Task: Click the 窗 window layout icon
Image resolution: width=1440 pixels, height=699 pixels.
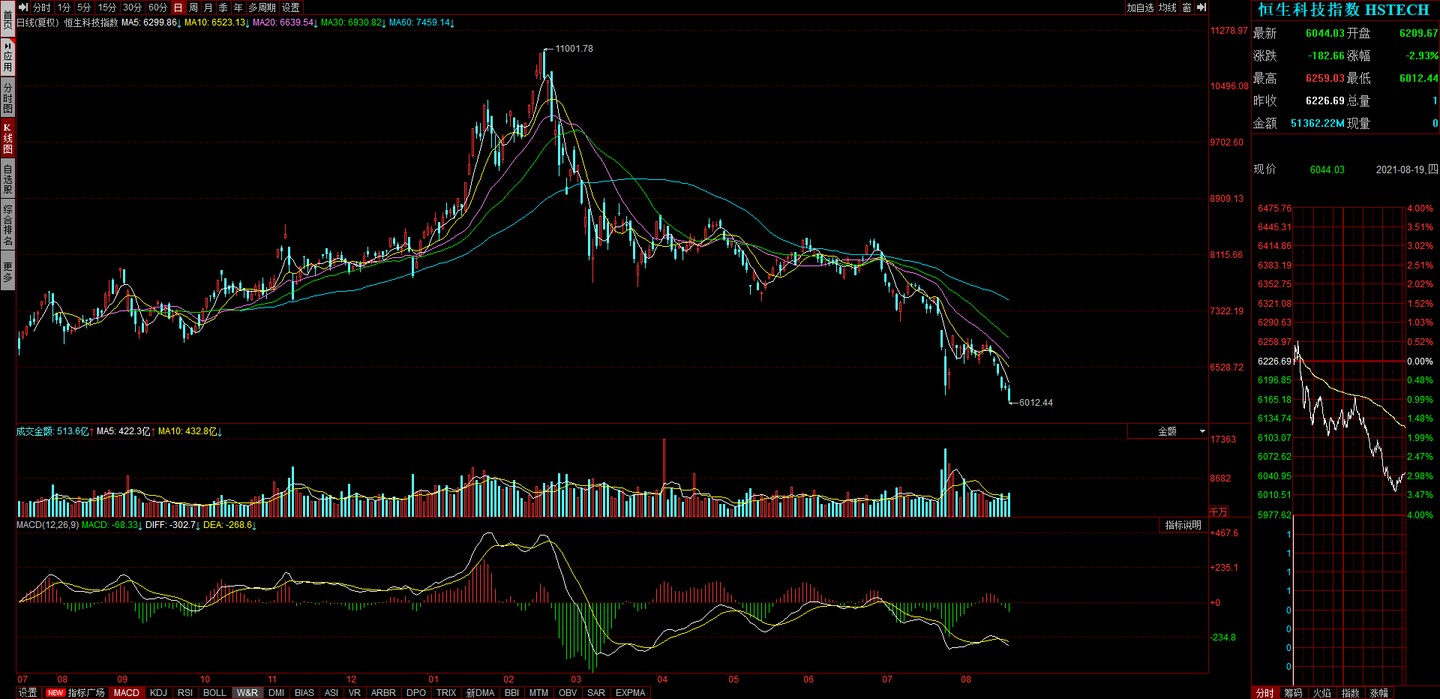Action: (1186, 7)
